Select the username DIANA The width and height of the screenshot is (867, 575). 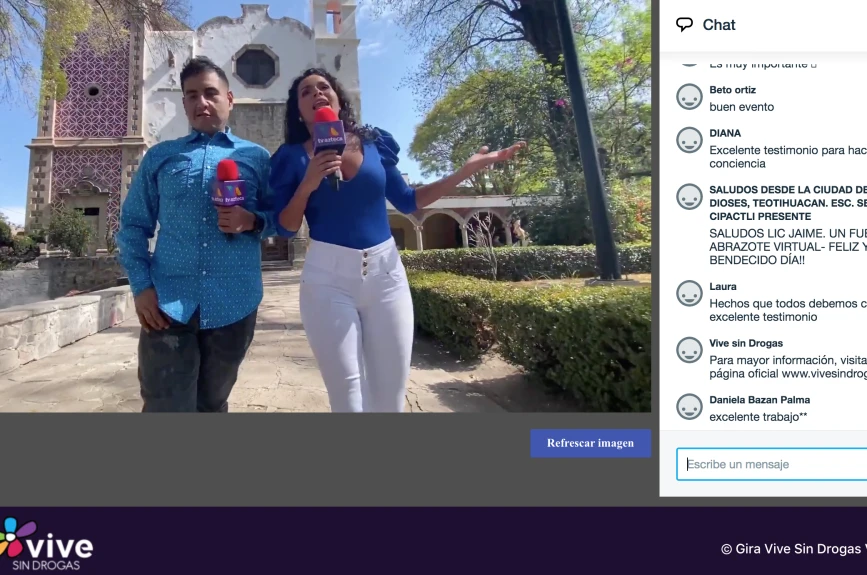725,133
